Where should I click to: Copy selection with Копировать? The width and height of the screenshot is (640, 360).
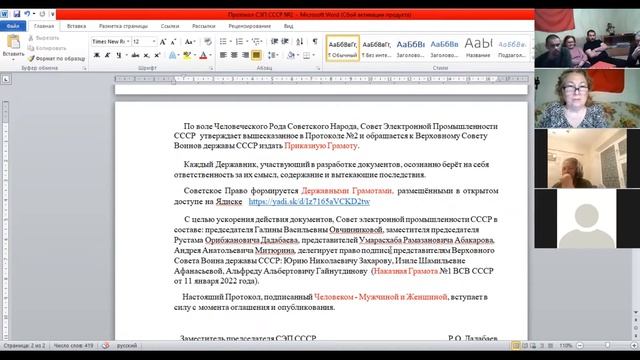point(47,48)
